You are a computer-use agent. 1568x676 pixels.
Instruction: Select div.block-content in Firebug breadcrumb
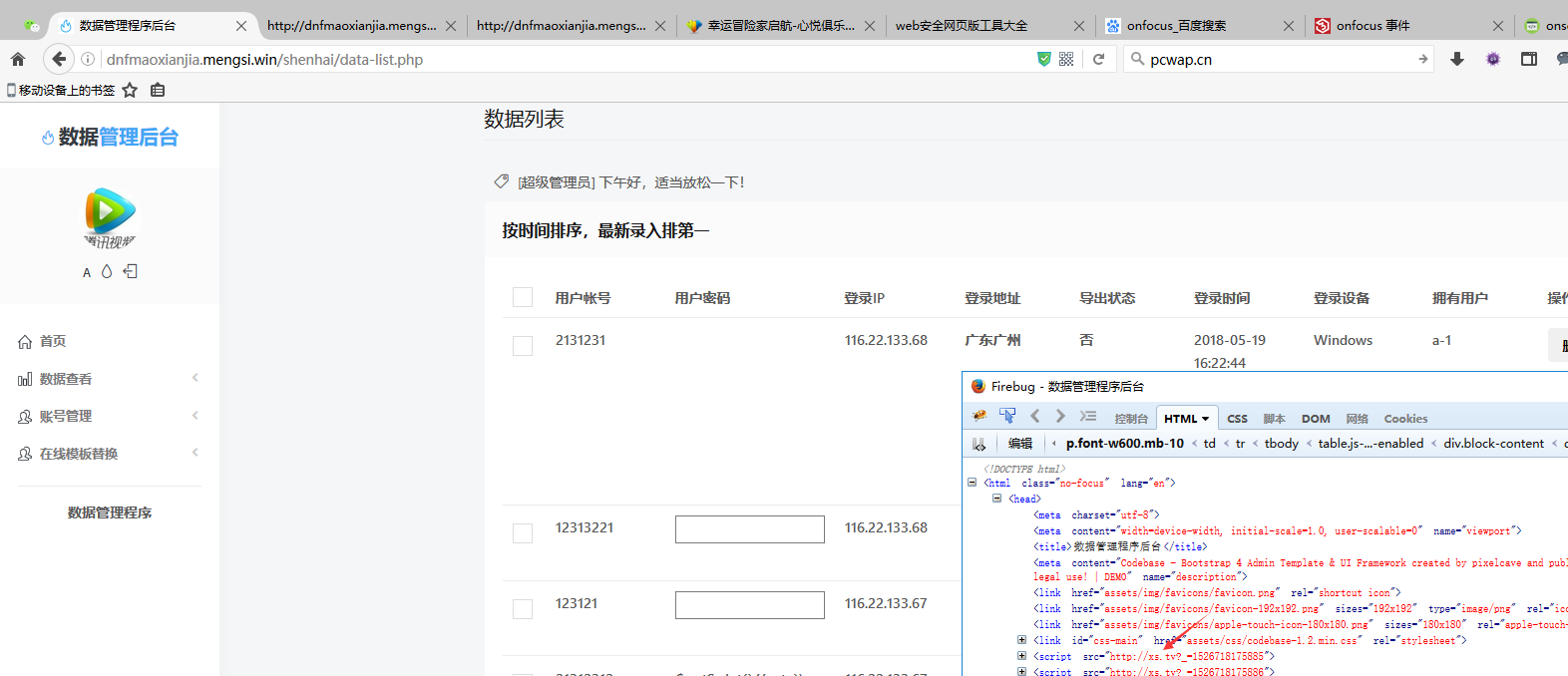(x=1493, y=444)
